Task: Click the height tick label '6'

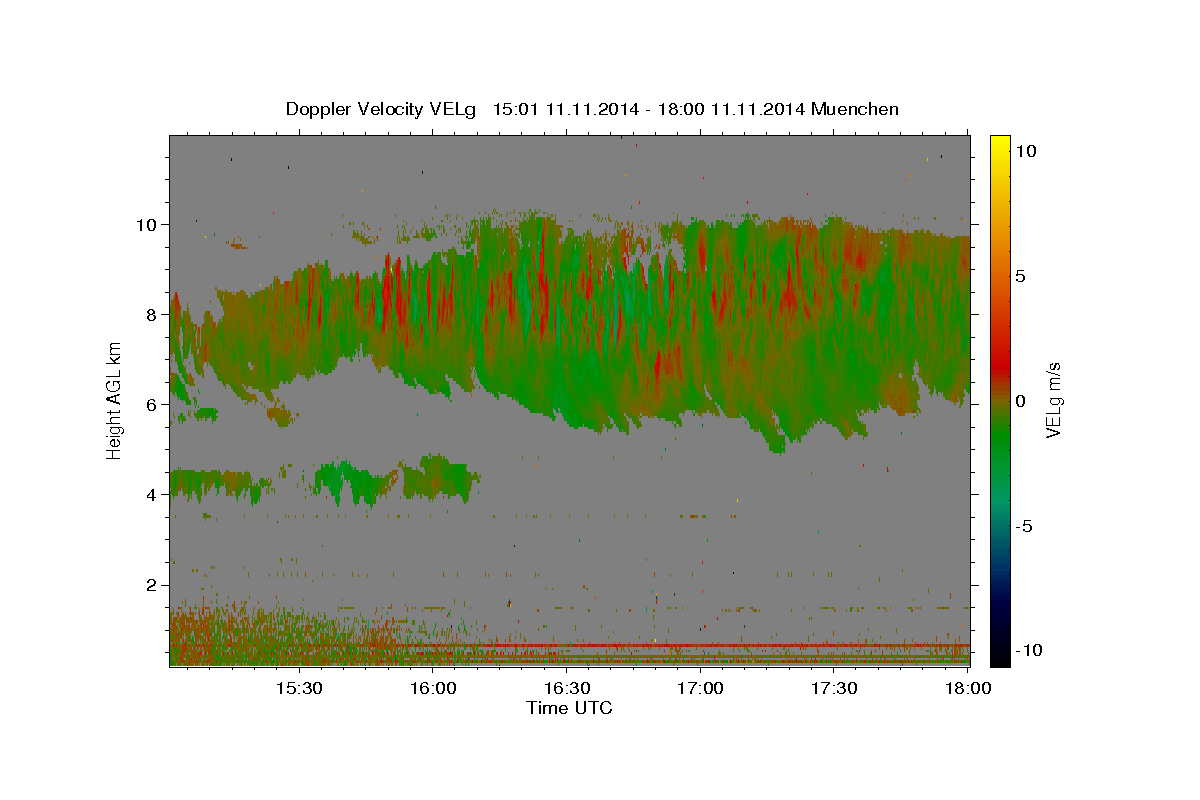Action: [154, 404]
